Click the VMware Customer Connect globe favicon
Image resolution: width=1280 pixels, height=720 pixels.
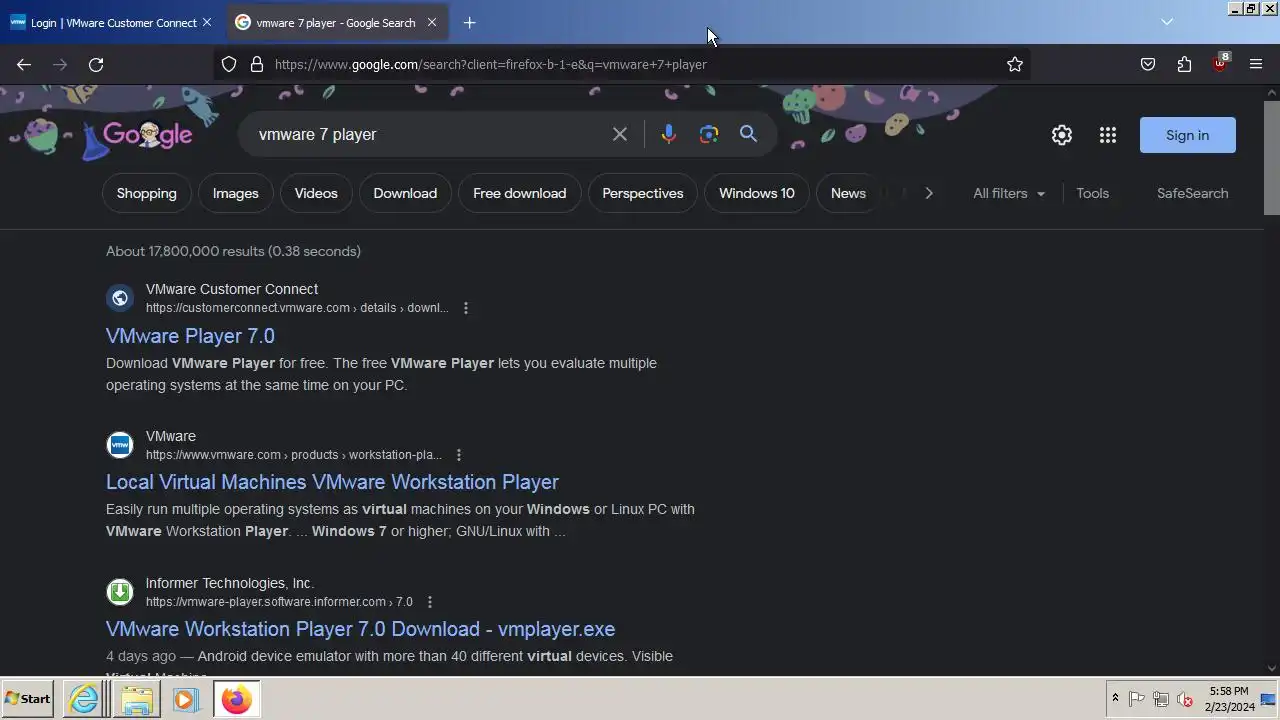120,298
